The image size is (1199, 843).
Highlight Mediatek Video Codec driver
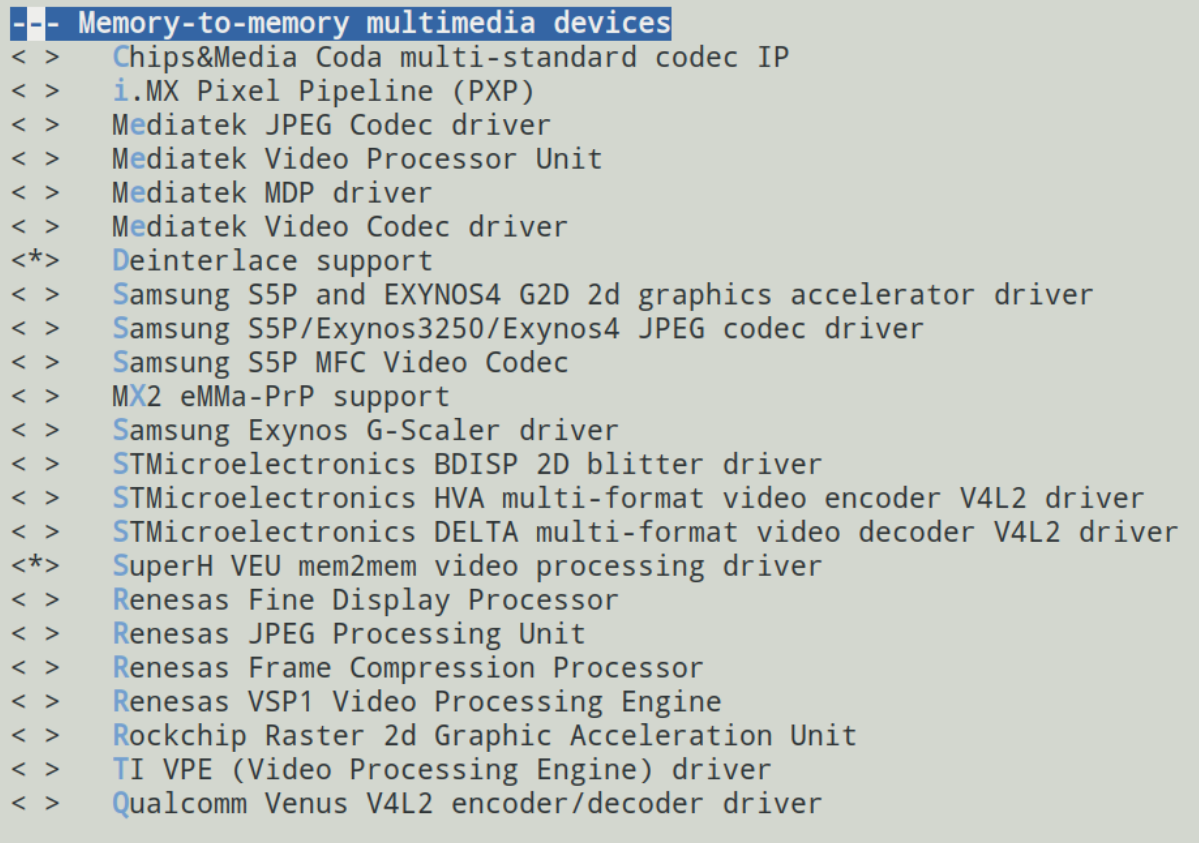tap(340, 227)
